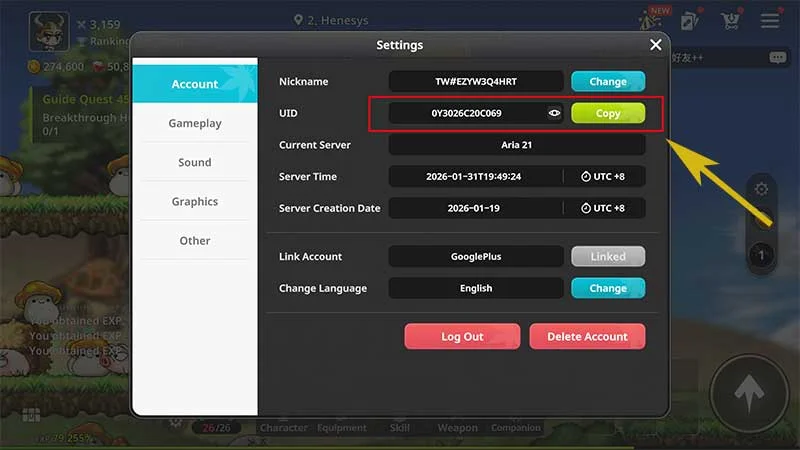Open the Sound settings tab
The width and height of the screenshot is (800, 450).
pyautogui.click(x=195, y=162)
